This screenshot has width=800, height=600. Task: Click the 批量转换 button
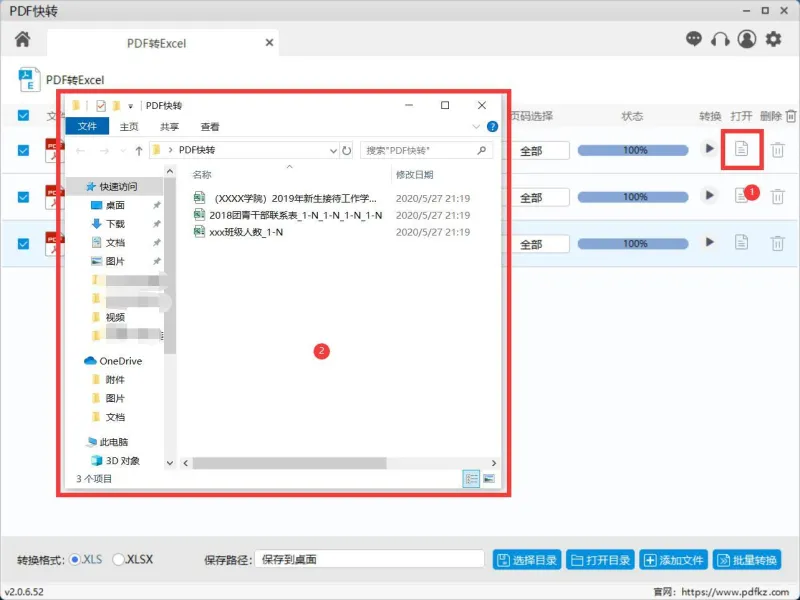[x=747, y=560]
